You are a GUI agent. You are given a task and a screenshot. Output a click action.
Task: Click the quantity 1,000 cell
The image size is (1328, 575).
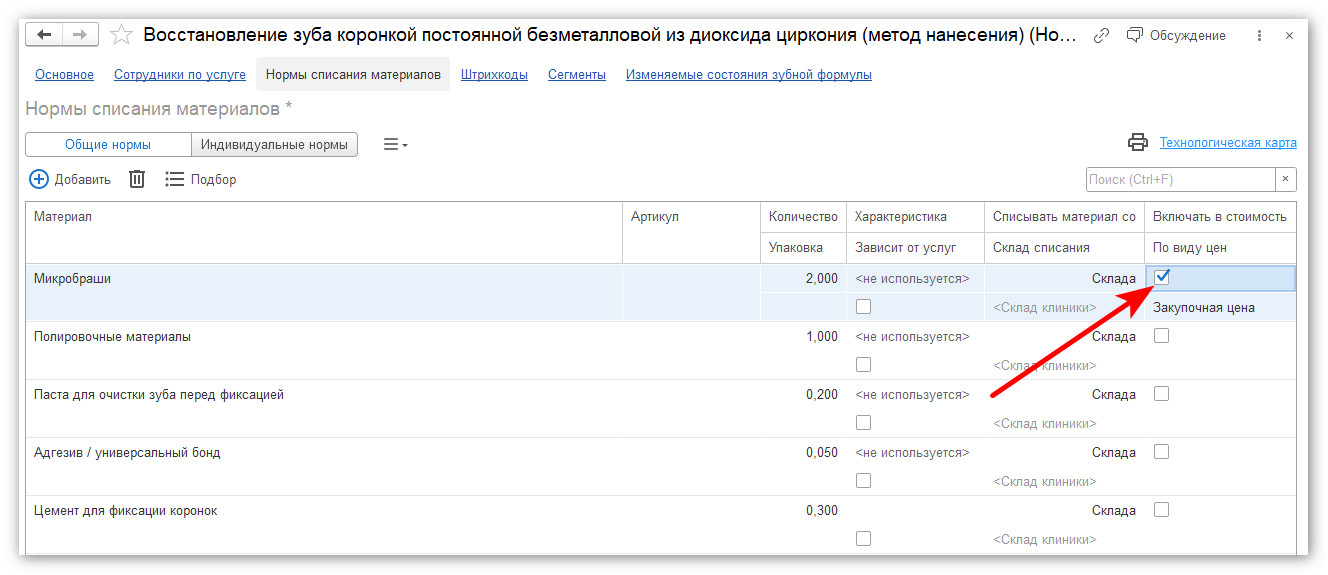coord(803,337)
